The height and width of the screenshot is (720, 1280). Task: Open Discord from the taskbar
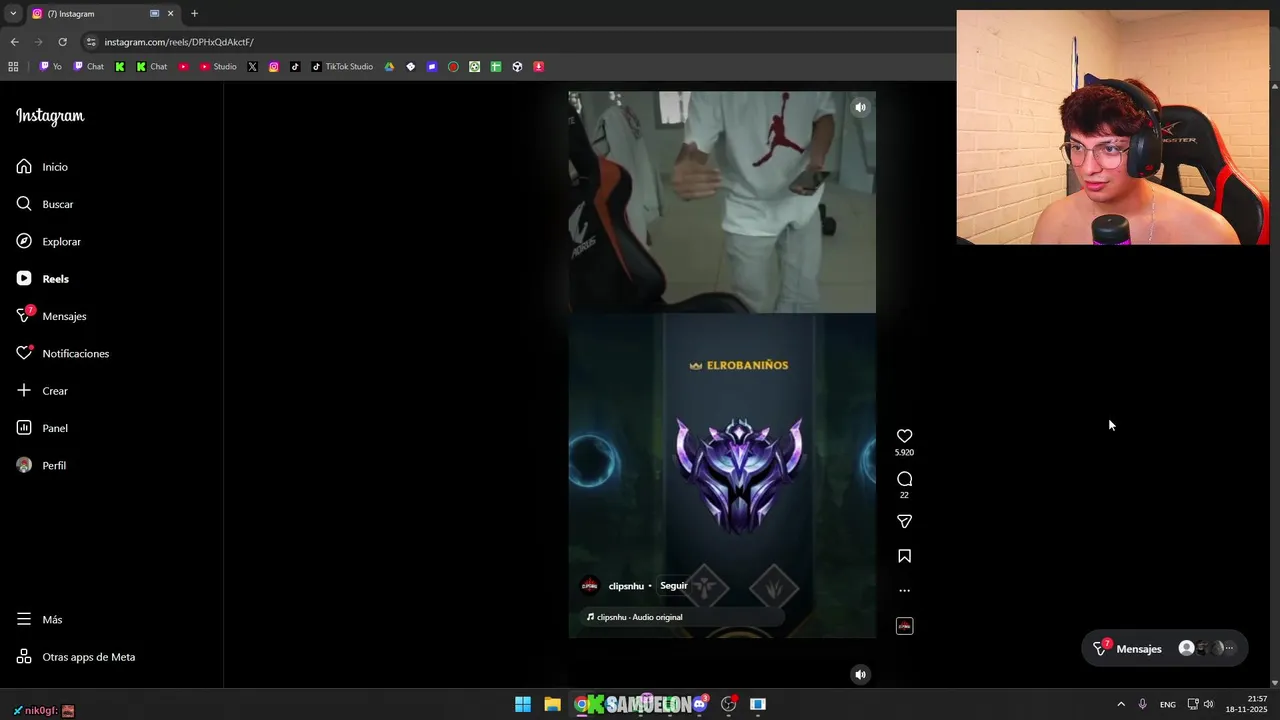[x=699, y=704]
